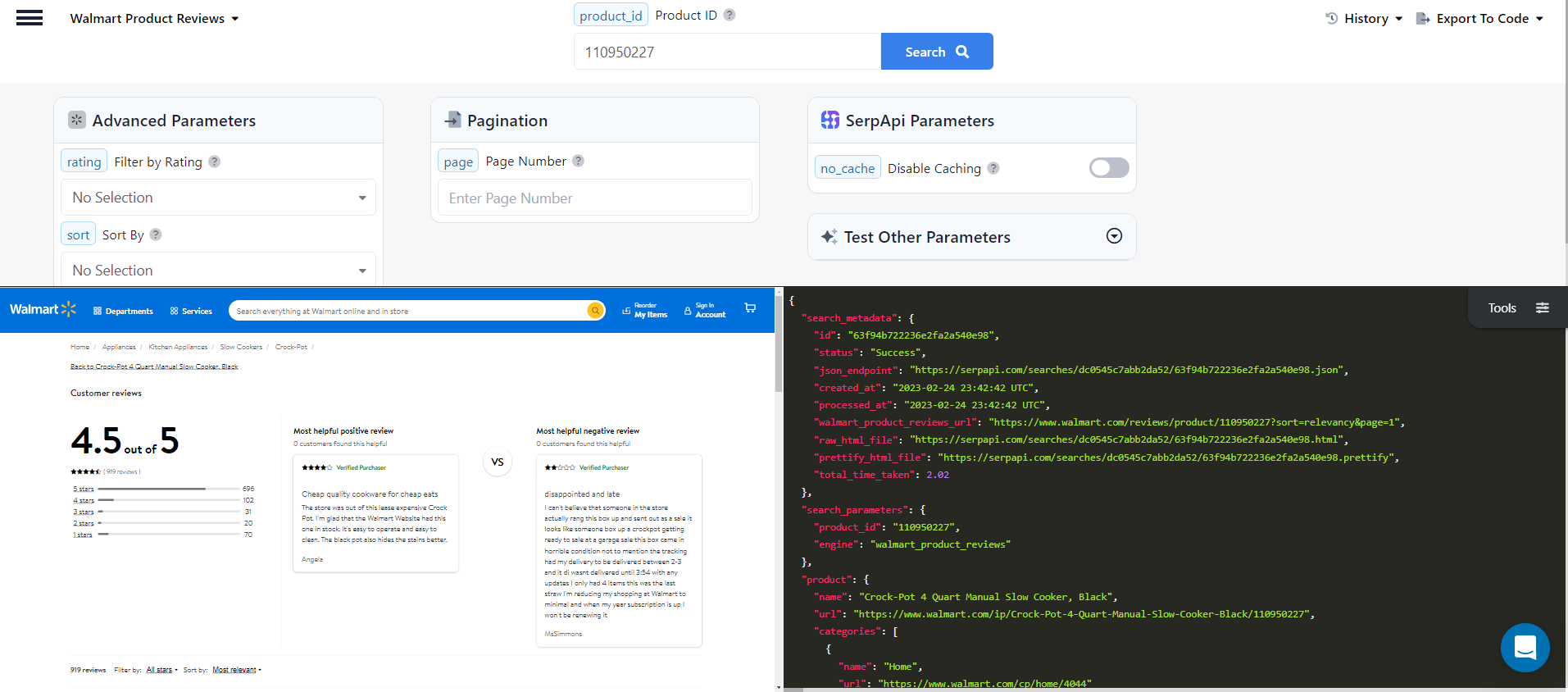Open the Most relevant sort dropdown
This screenshot has width=1568, height=692.
pos(237,670)
